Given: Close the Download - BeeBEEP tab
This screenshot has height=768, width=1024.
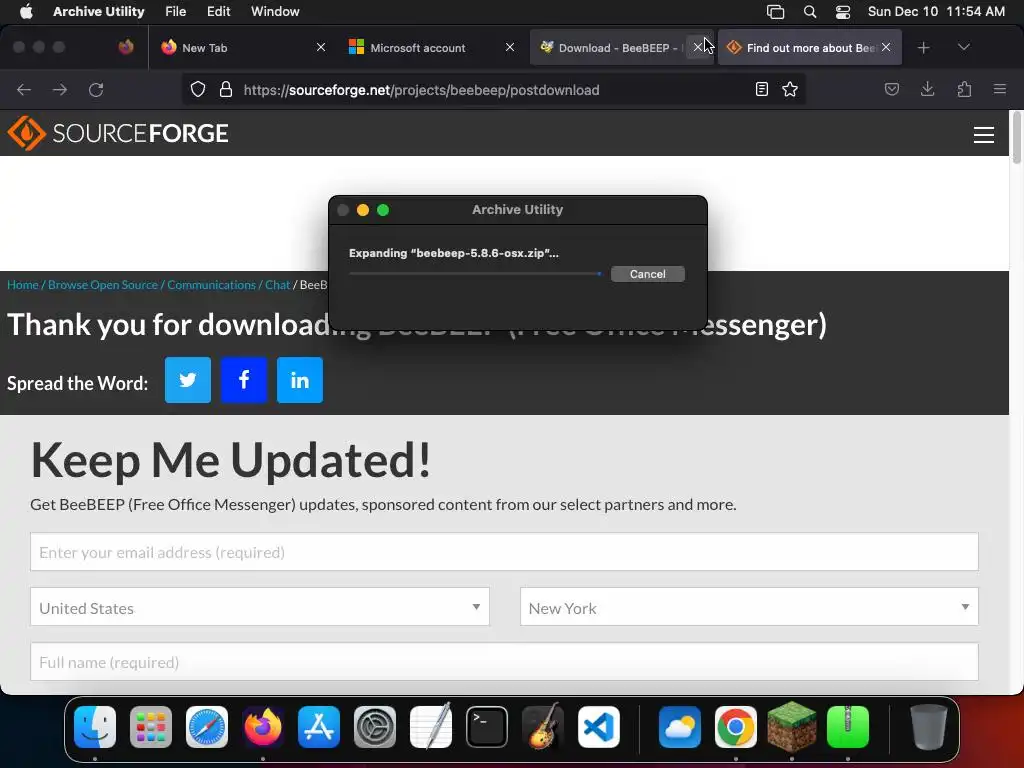Looking at the screenshot, I should pyautogui.click(x=698, y=47).
